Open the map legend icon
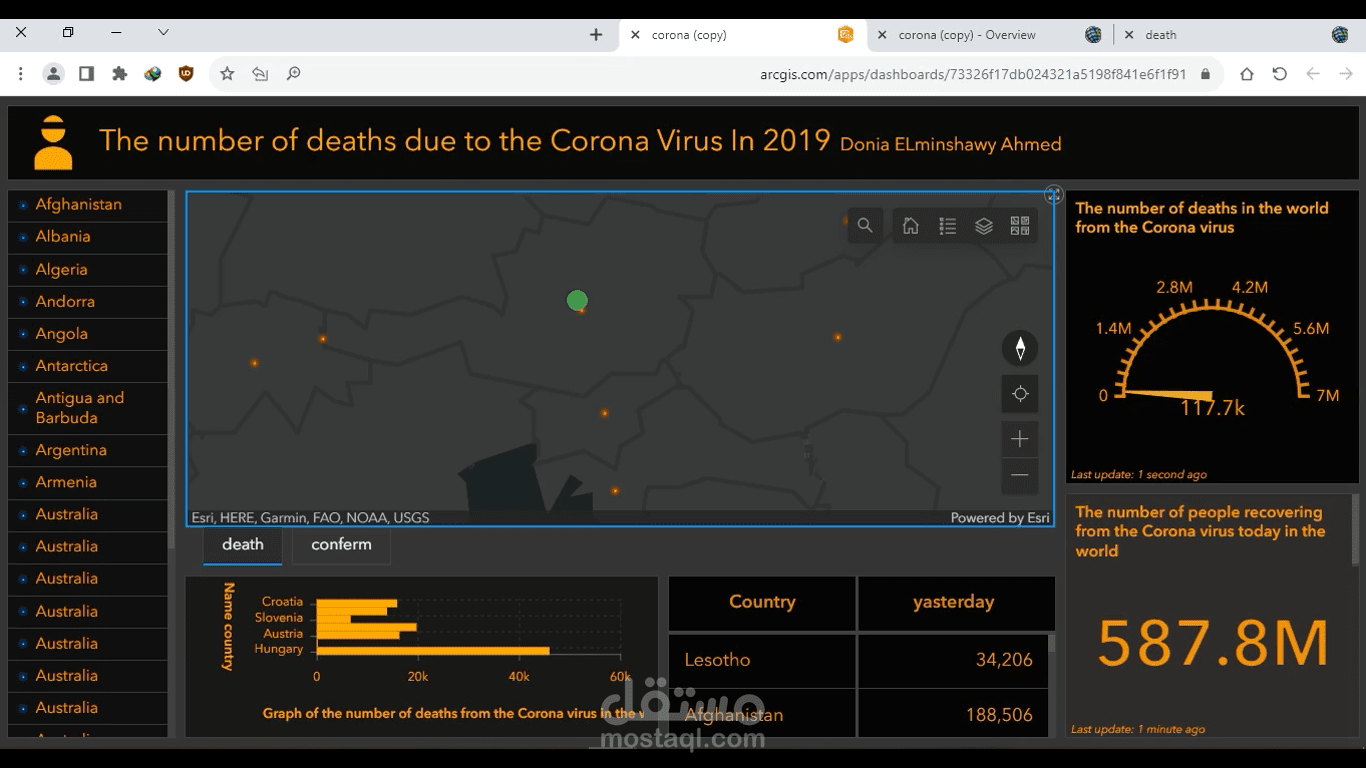Screen dimensions: 1366x768 pyautogui.click(x=947, y=225)
